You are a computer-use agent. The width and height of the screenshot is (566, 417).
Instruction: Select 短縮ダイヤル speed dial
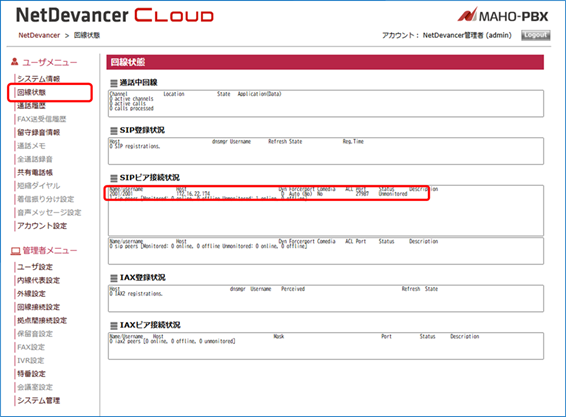click(x=39, y=186)
